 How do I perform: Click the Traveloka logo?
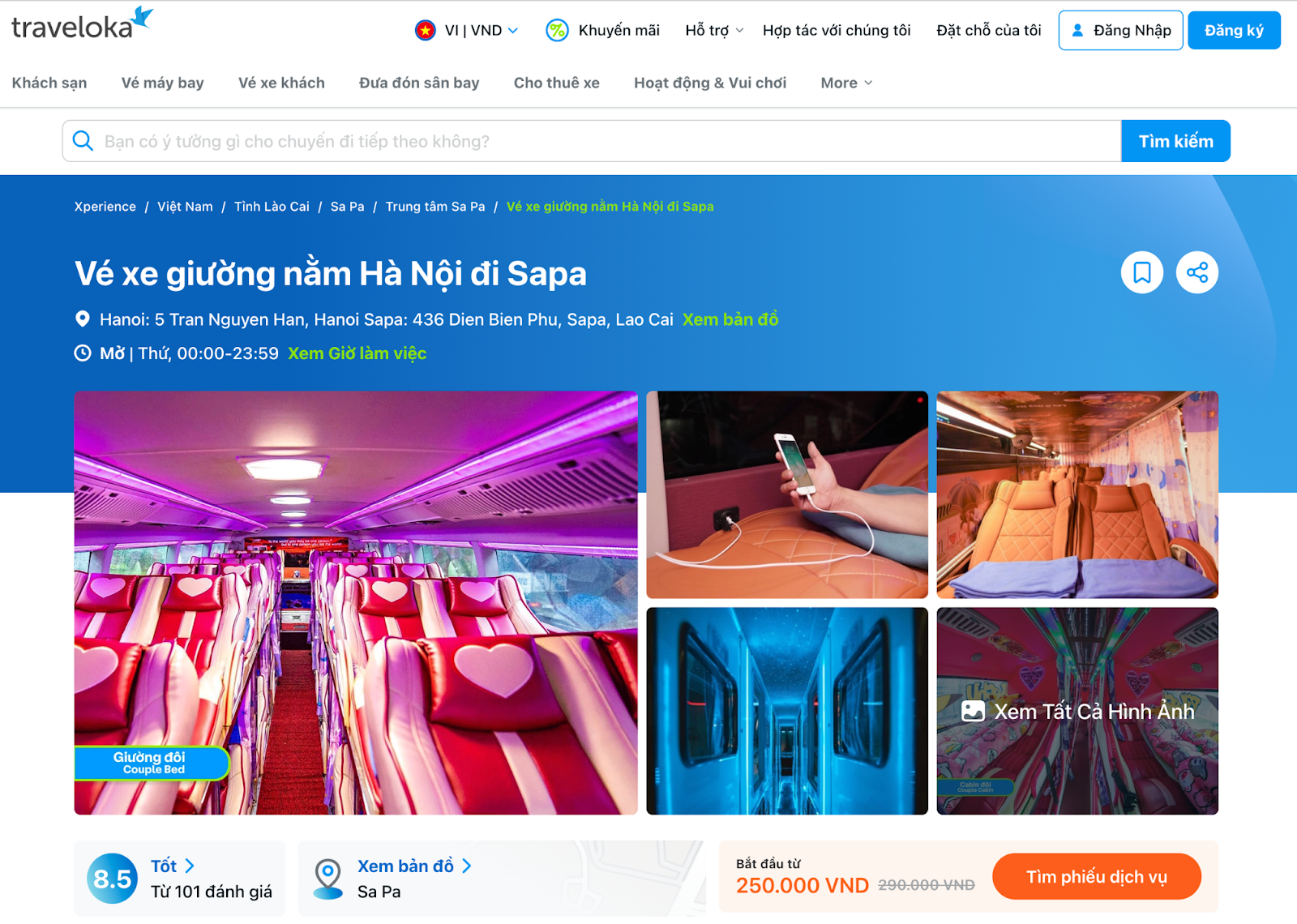pos(82,24)
